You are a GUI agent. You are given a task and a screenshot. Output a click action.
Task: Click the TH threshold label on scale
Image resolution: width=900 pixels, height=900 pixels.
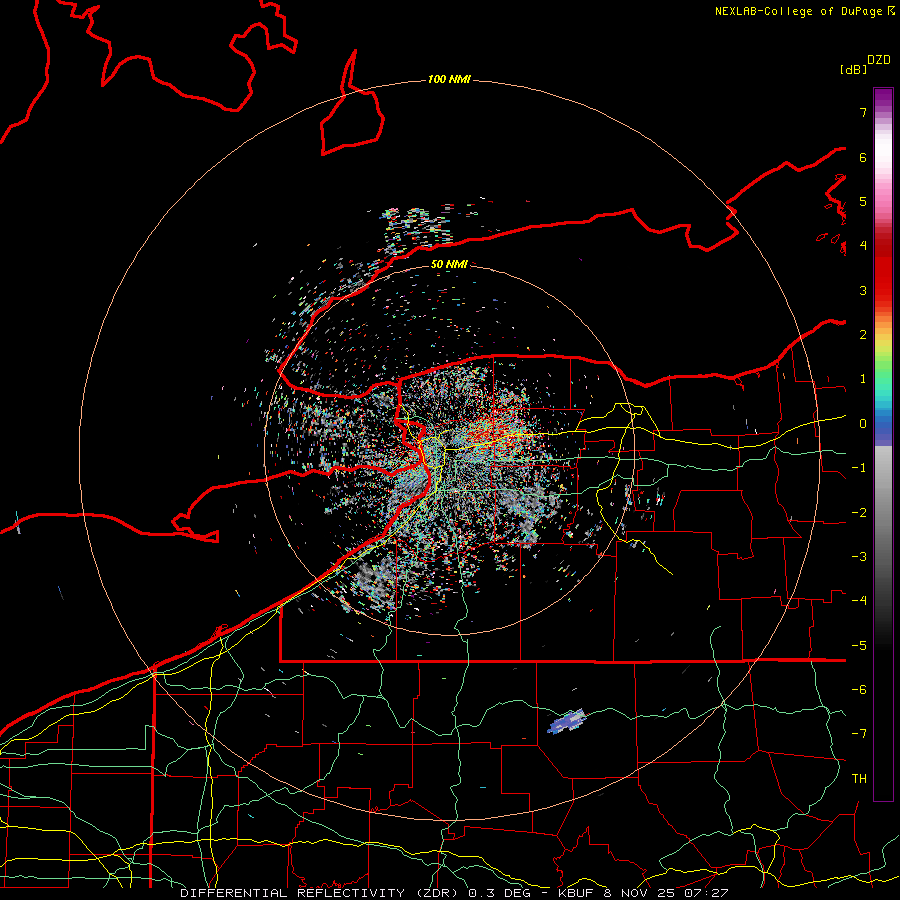point(859,779)
